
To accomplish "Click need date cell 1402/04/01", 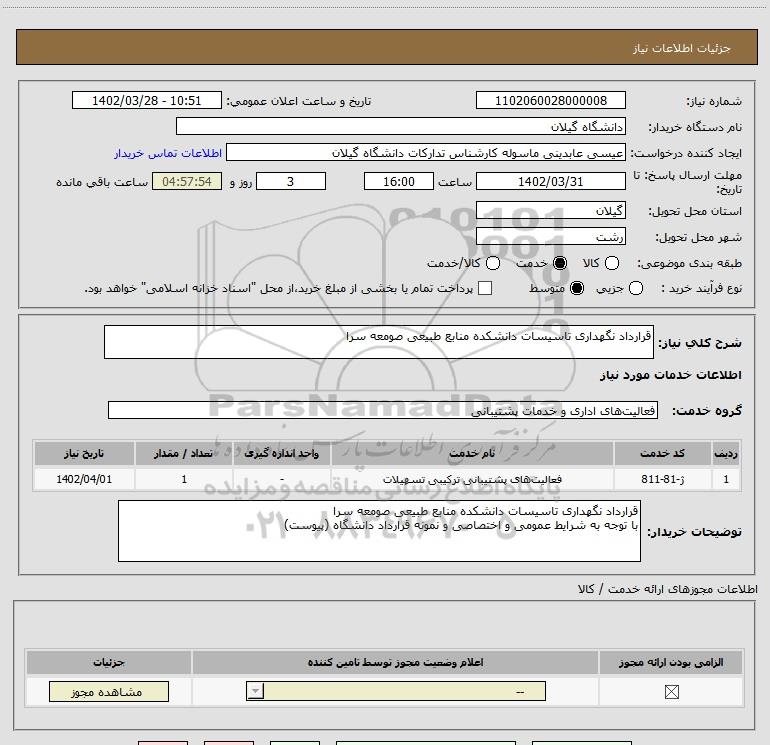I will pos(84,479).
